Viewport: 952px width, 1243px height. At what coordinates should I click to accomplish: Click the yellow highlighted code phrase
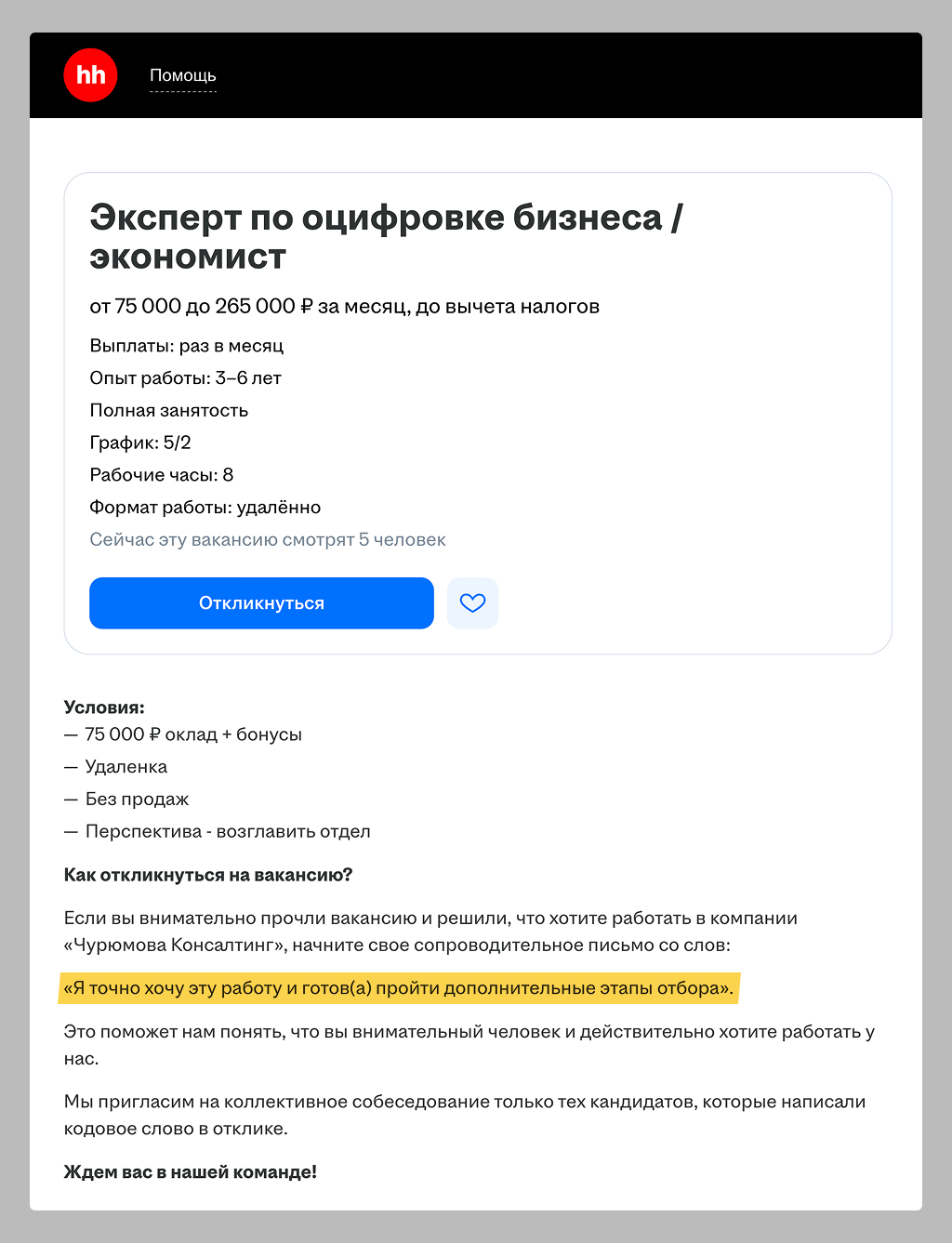[400, 989]
